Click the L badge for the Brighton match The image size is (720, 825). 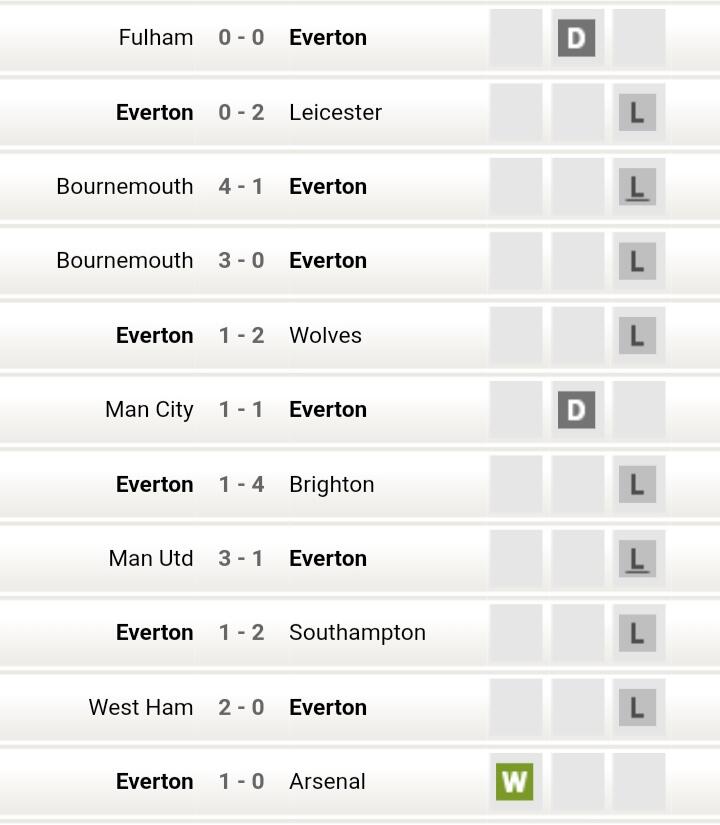(637, 484)
